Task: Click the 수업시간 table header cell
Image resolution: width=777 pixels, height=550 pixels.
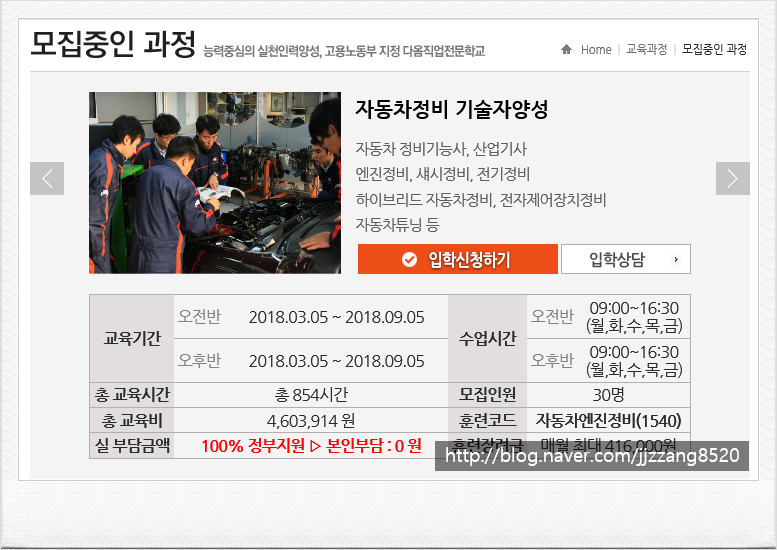Action: [x=488, y=338]
